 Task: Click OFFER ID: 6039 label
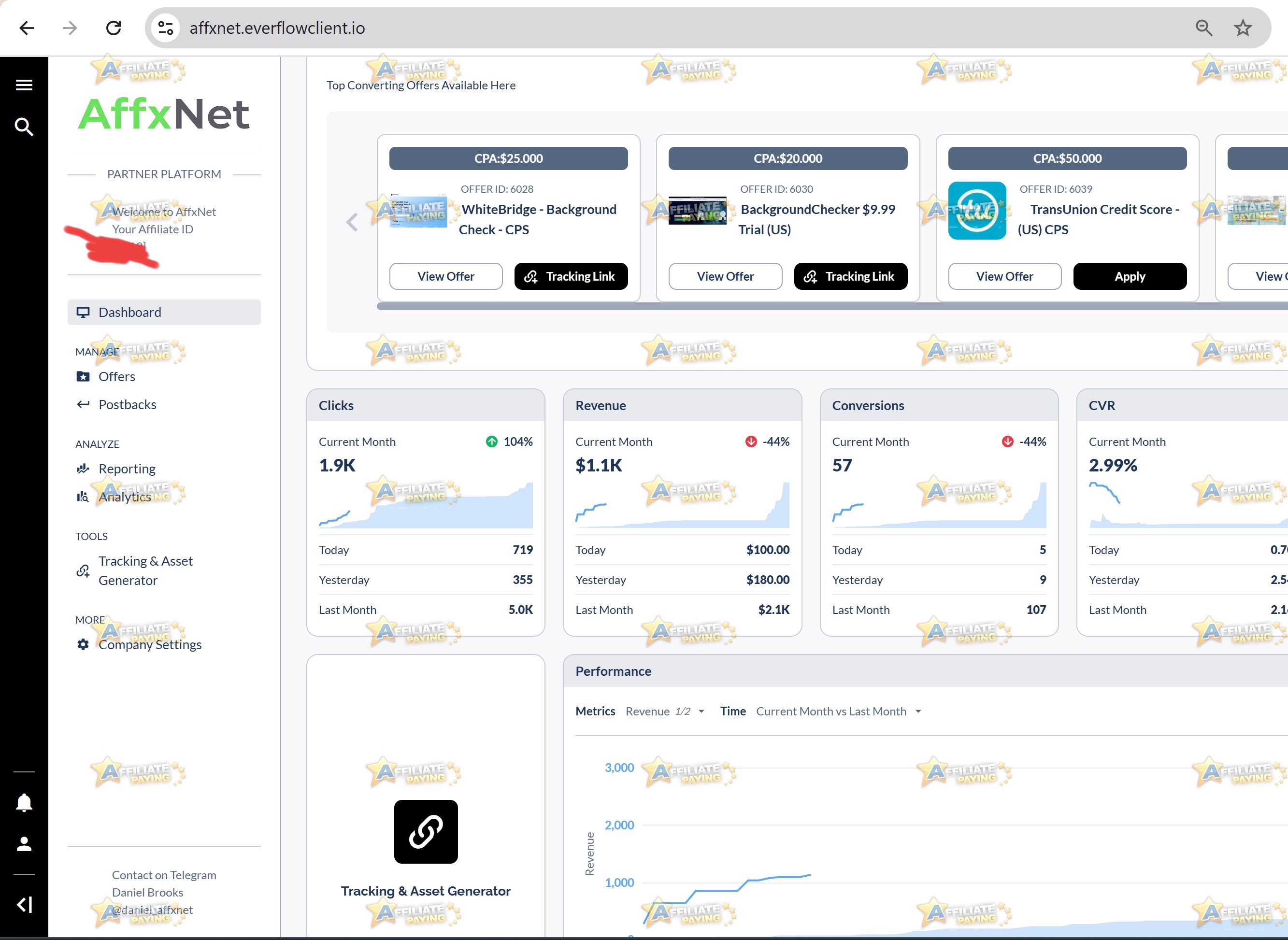[1056, 189]
